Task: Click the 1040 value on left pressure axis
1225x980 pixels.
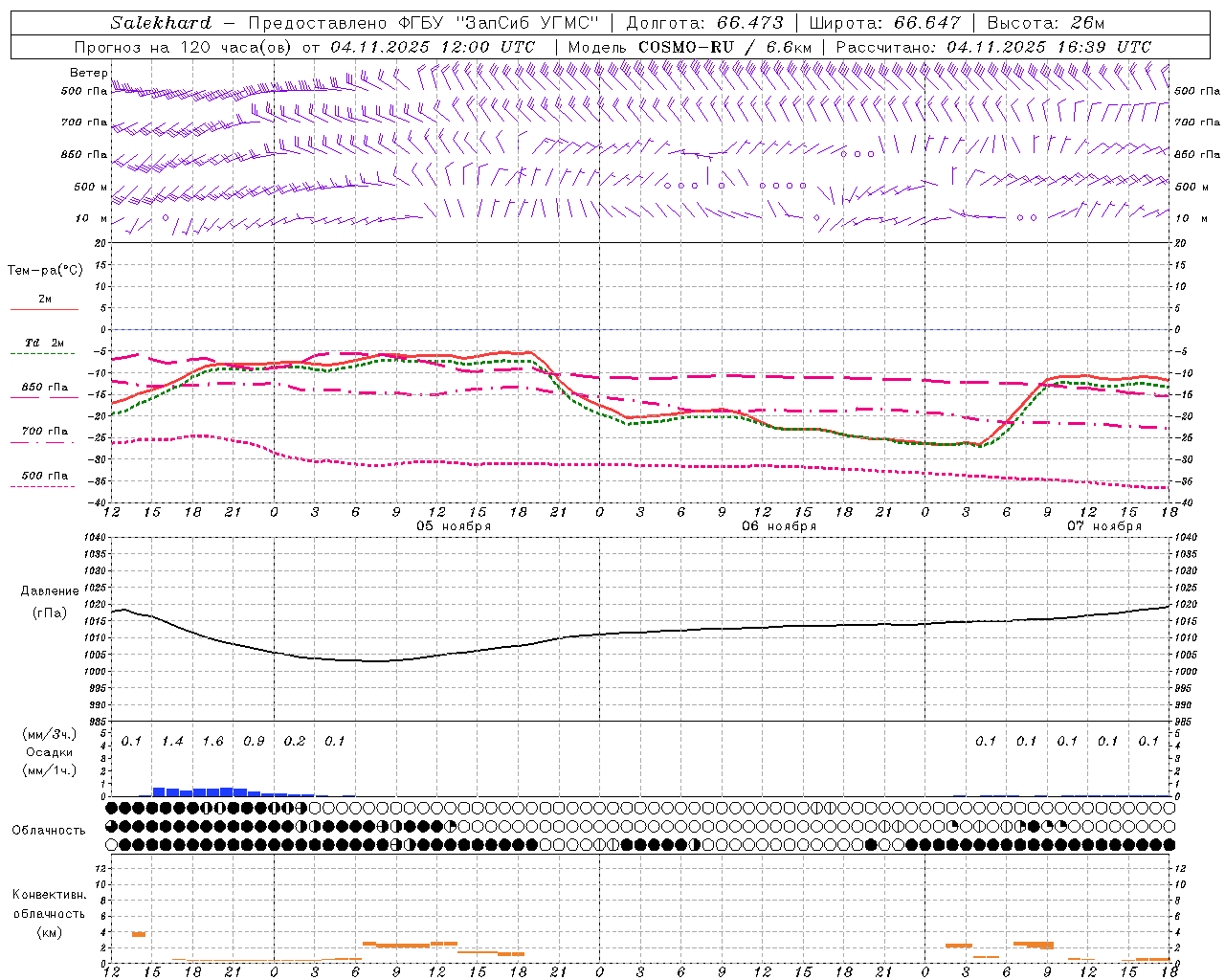Action: pos(94,538)
